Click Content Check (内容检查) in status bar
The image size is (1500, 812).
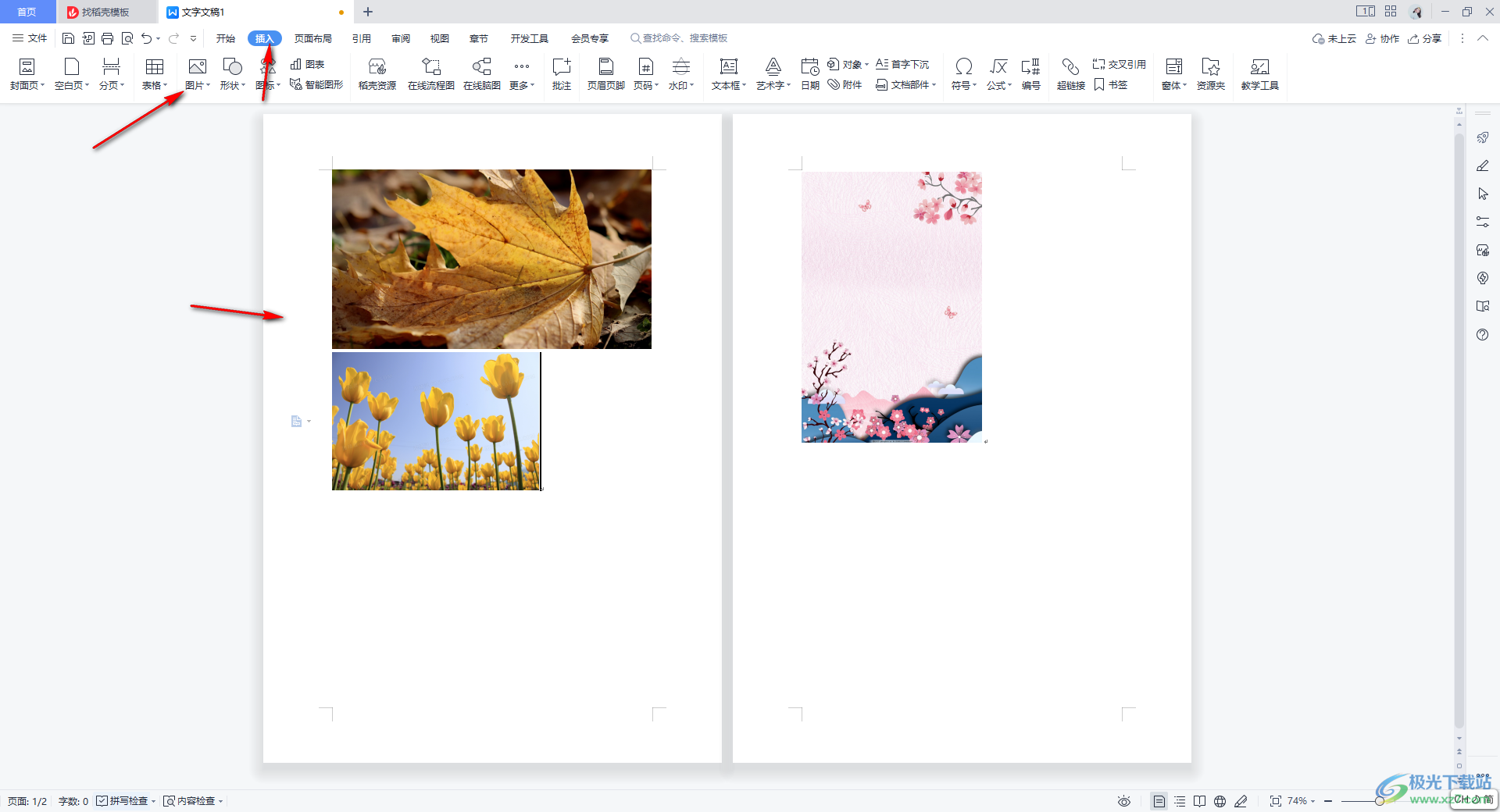(x=193, y=801)
